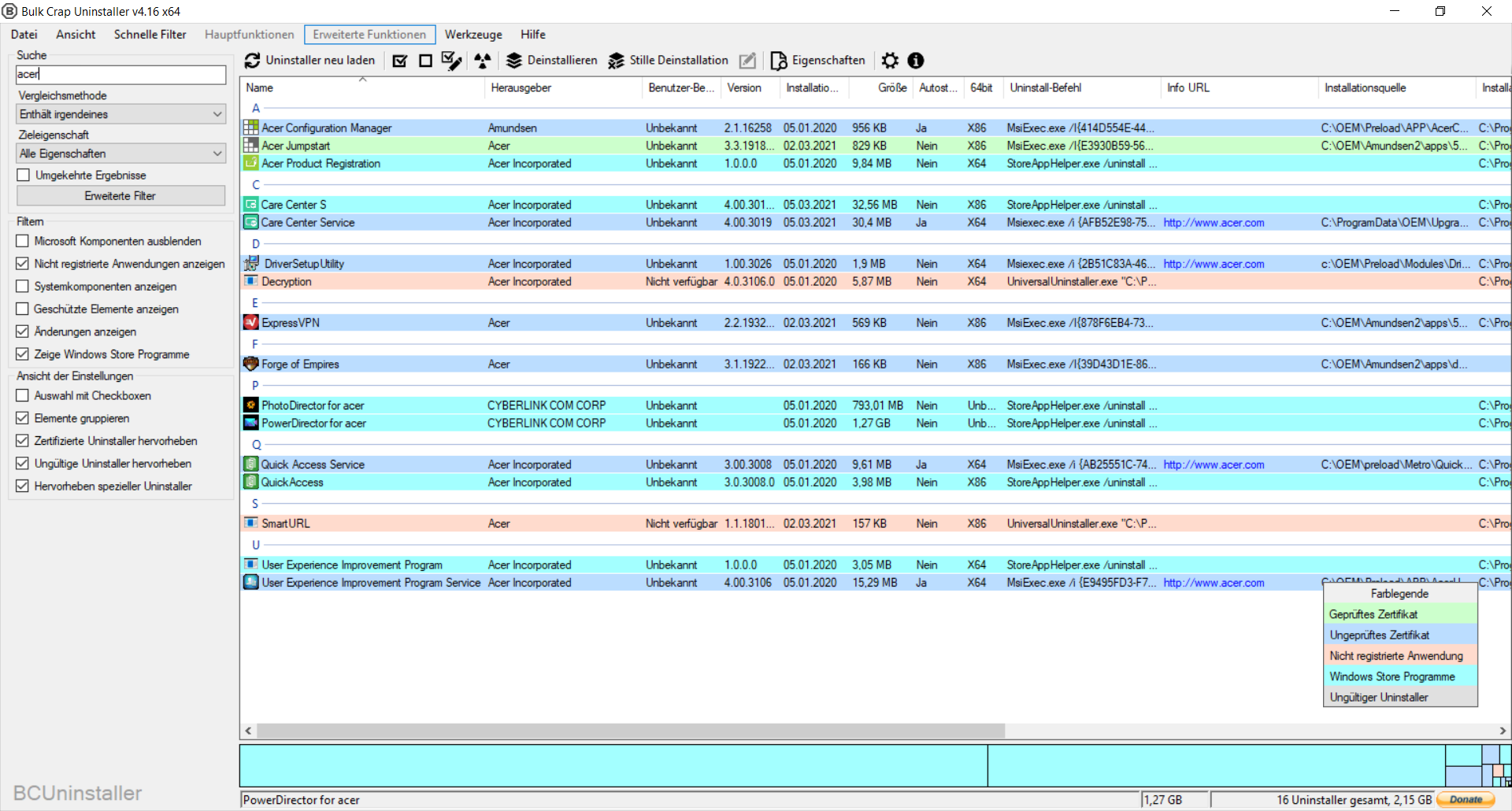Open the Werkzeuge menu
Screen dimensions: 1512x811
[473, 35]
